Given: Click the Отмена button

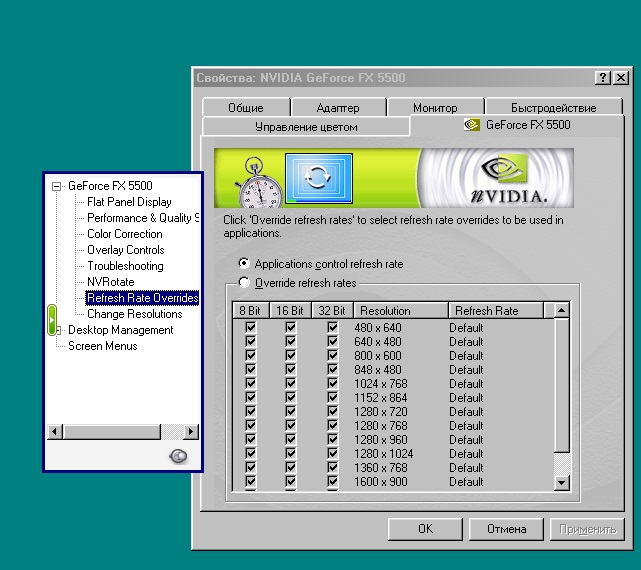Looking at the screenshot, I should (x=506, y=529).
